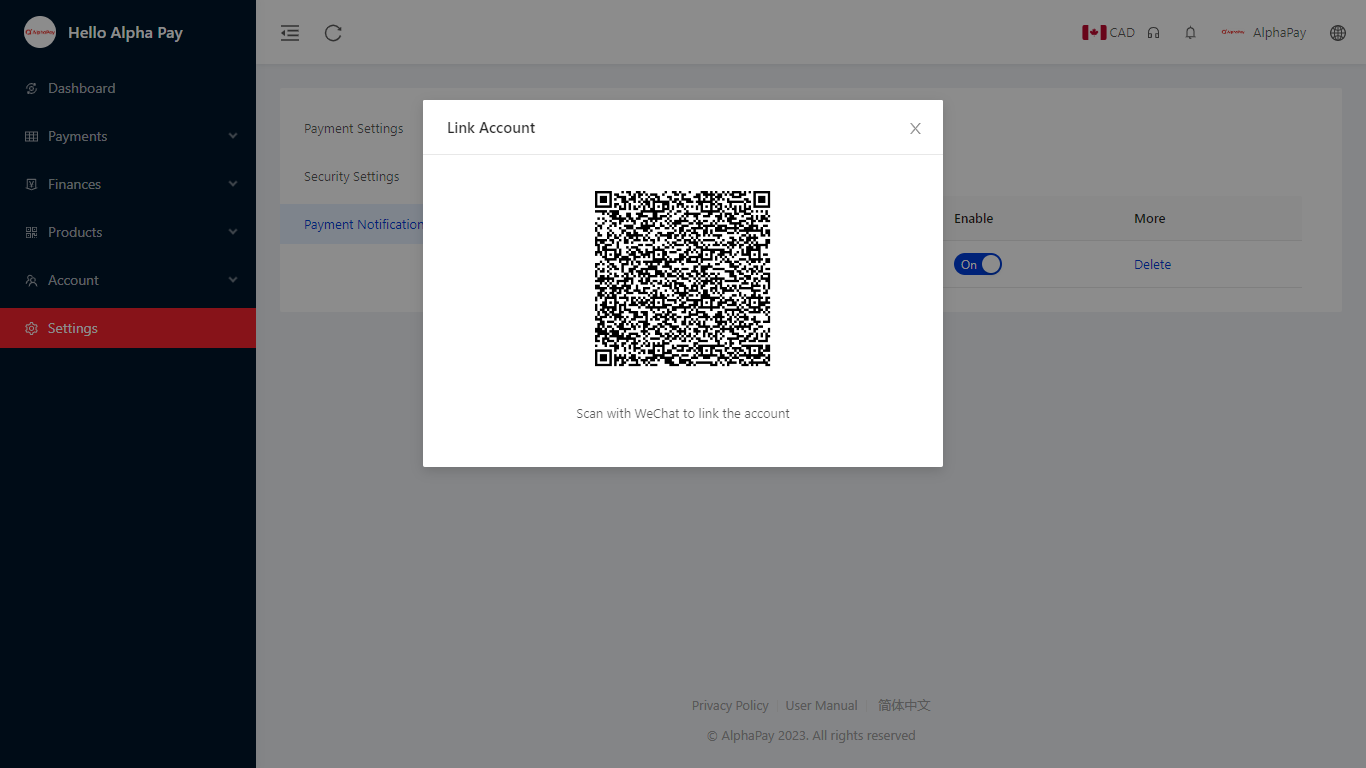Click the refresh page icon
The height and width of the screenshot is (768, 1366).
coord(334,33)
